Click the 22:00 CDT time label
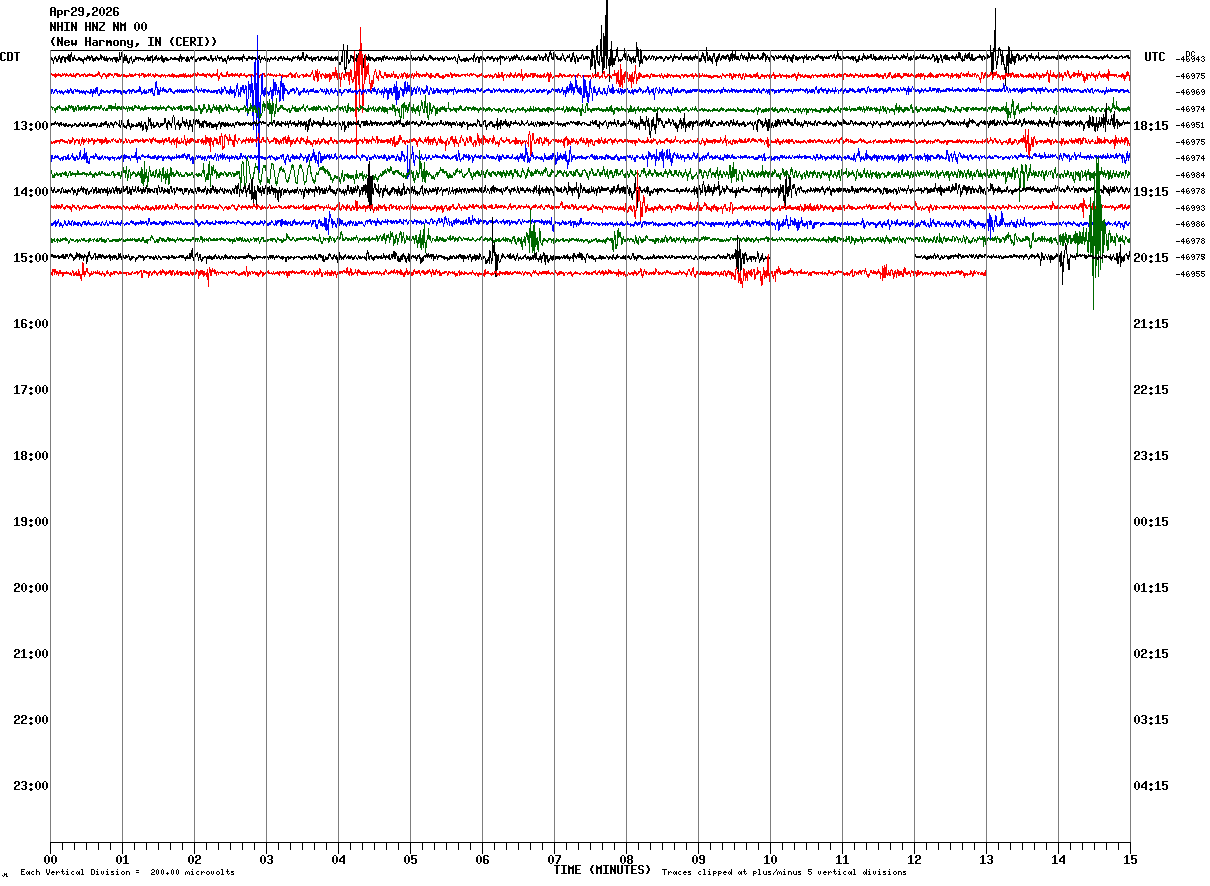Viewport: 1210px width, 886px height. (x=31, y=720)
